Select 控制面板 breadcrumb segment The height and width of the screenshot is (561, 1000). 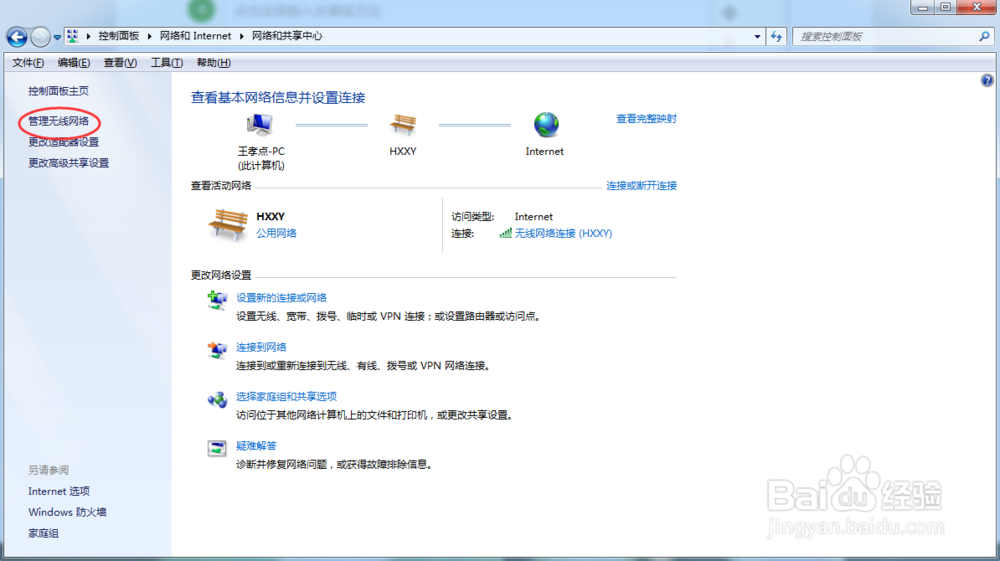coord(119,36)
